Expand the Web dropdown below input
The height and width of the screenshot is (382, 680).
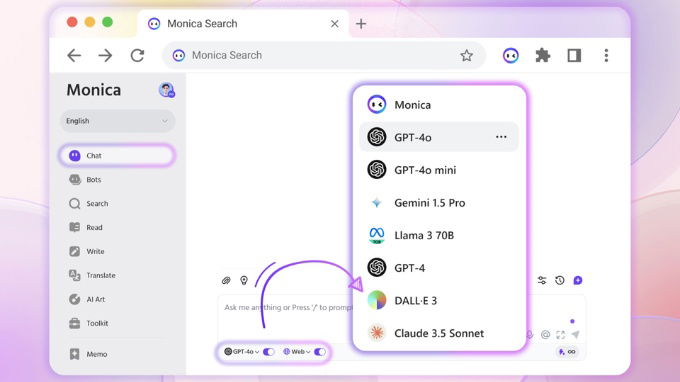point(297,352)
